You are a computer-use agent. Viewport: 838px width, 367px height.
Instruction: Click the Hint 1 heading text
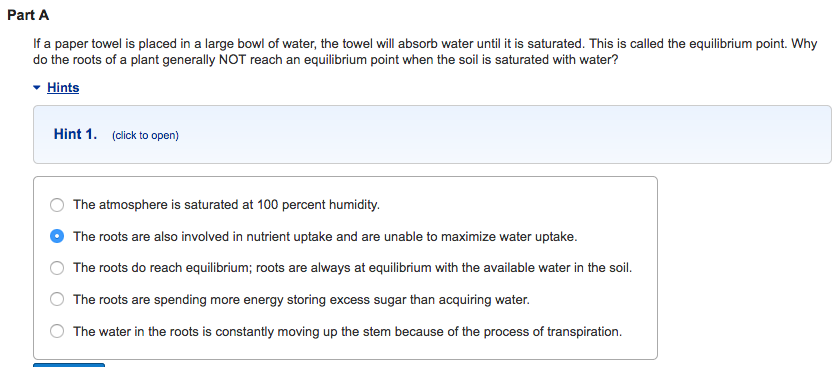click(x=75, y=134)
